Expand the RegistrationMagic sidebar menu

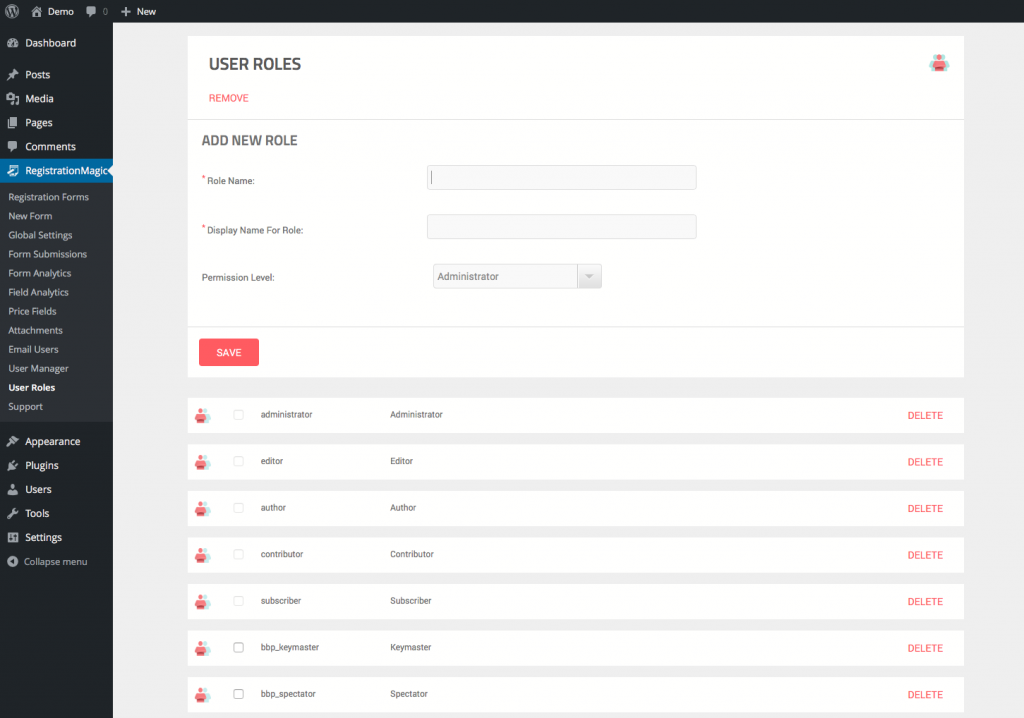pos(56,170)
